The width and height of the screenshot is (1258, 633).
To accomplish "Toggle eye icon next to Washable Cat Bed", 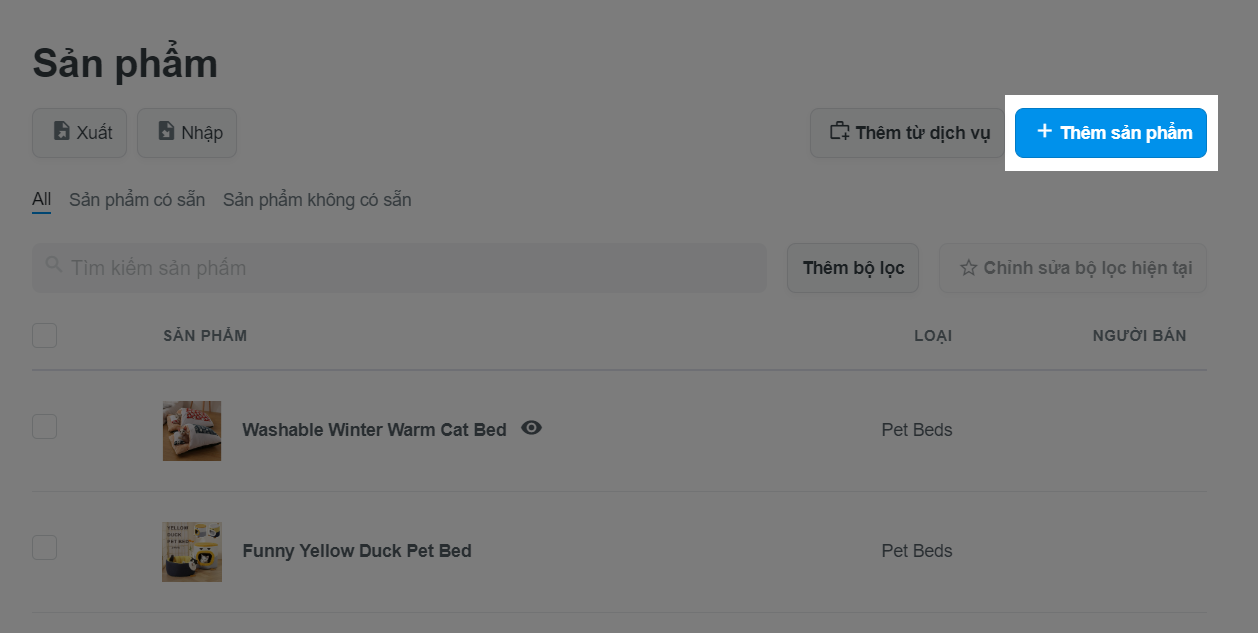I will [532, 428].
